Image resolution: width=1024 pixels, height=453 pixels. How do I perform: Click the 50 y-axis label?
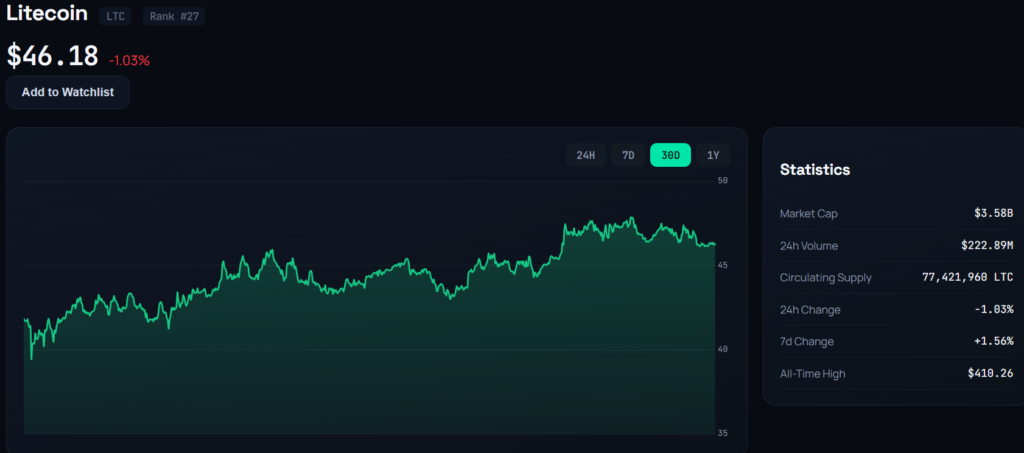pos(722,181)
